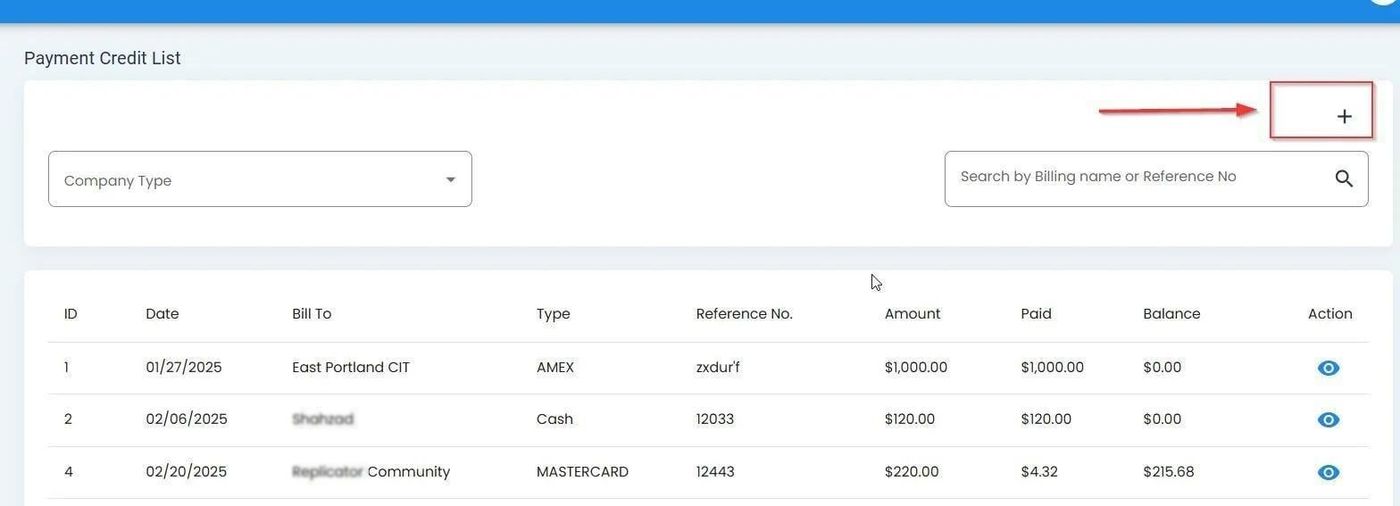Image resolution: width=1400 pixels, height=506 pixels.
Task: Click the plus icon to add payment credit
Action: click(1344, 117)
